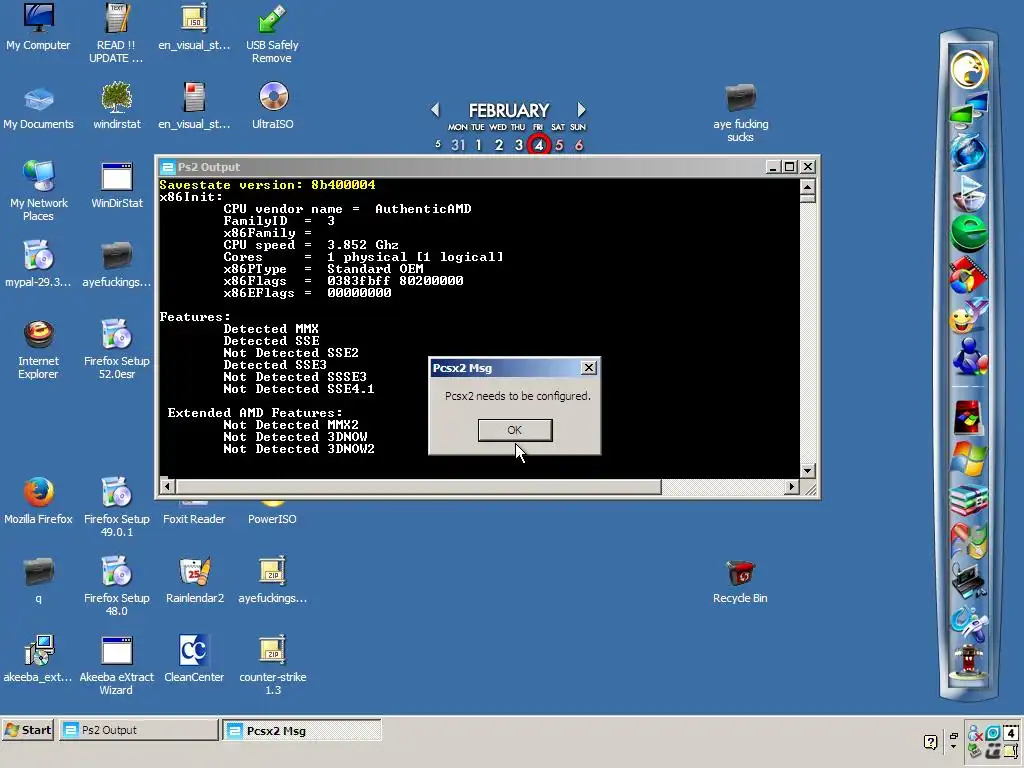Screen dimensions: 1024x768
Task: Launch the MSN Messenger buddy icon in the dock
Action: (x=968, y=356)
